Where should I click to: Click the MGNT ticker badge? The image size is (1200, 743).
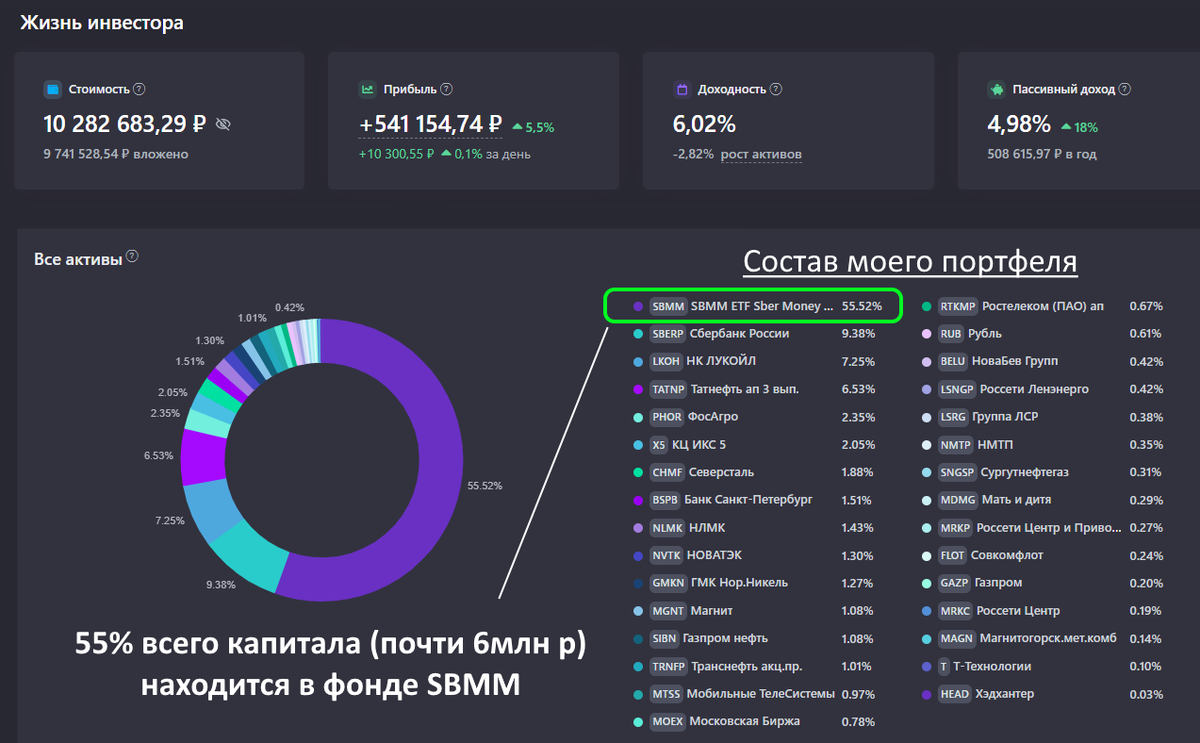click(667, 611)
